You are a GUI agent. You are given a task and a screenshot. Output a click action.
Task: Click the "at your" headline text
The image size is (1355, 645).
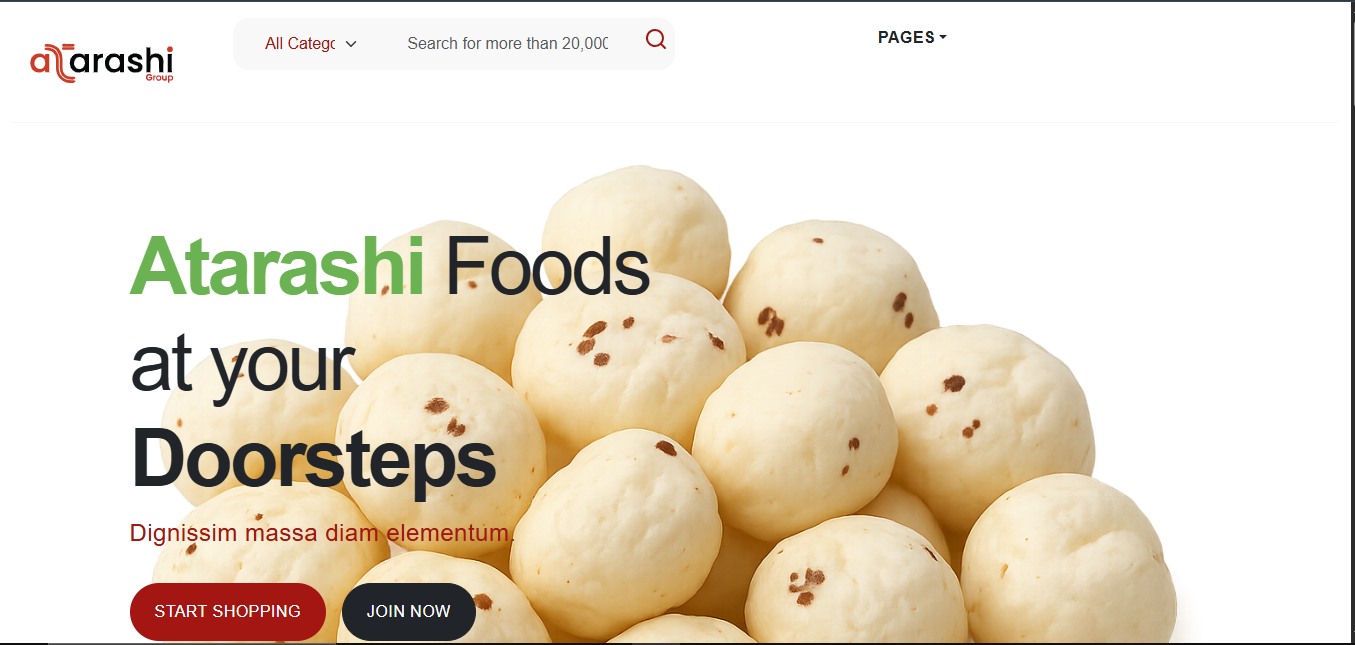pyautogui.click(x=243, y=367)
